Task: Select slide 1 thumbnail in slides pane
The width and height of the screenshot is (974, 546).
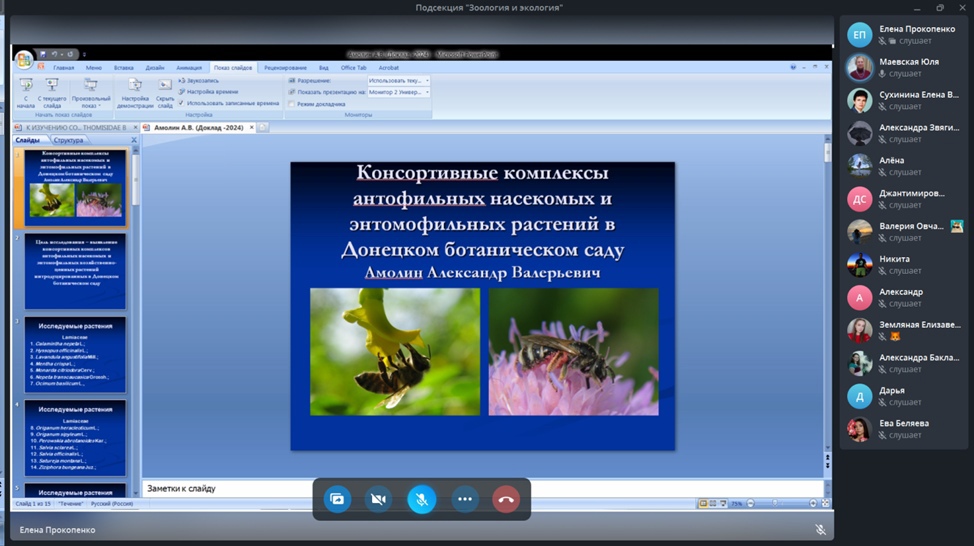Action: 75,187
